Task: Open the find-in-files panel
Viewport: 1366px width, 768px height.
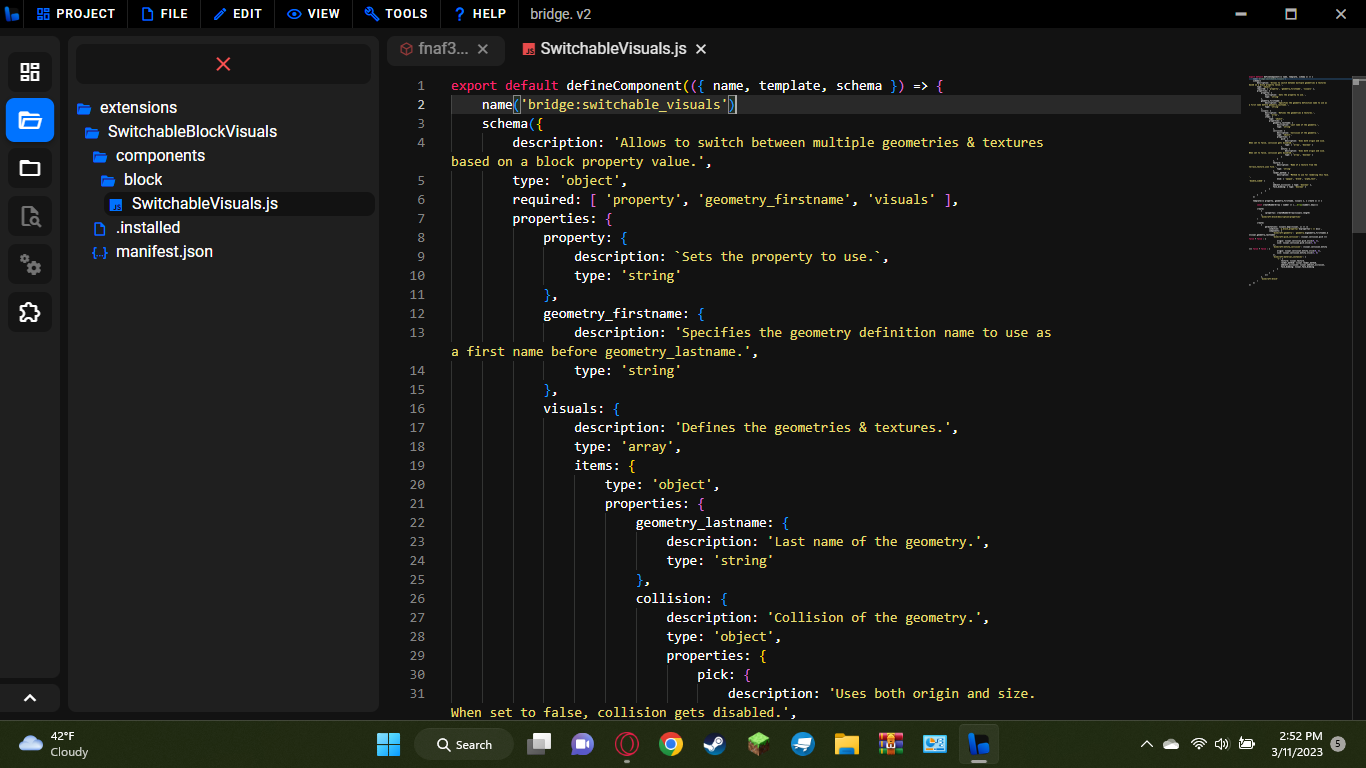Action: (30, 216)
